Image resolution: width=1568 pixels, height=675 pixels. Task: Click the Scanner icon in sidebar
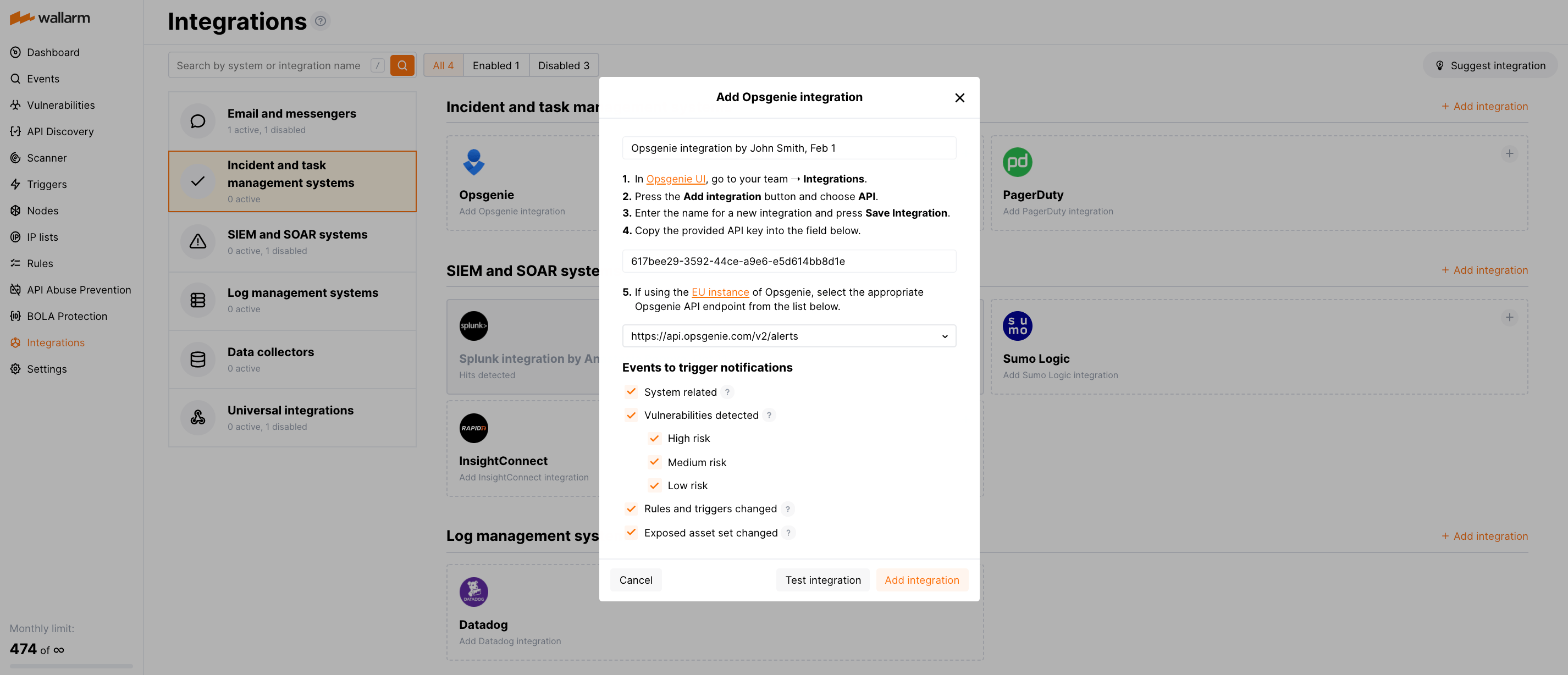15,158
